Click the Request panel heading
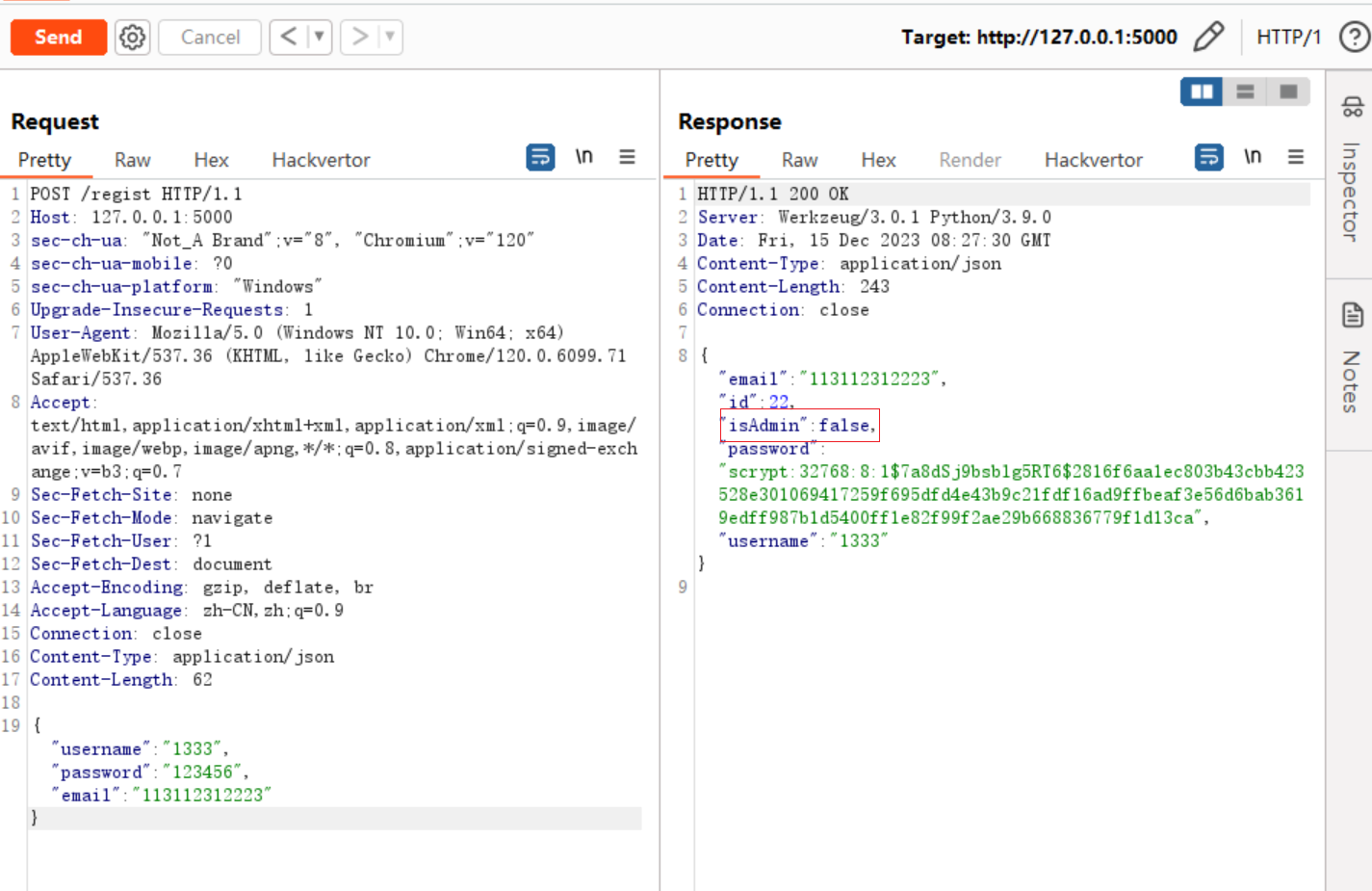 (x=55, y=121)
